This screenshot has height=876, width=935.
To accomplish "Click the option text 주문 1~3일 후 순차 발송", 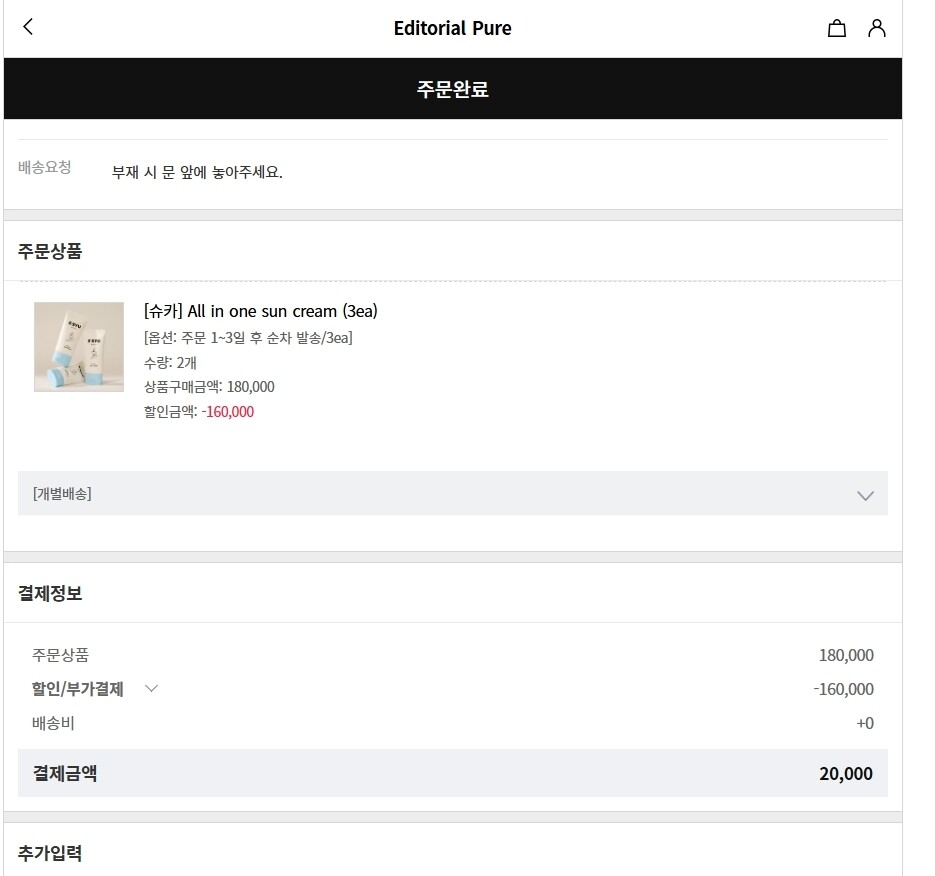I will 250,338.
